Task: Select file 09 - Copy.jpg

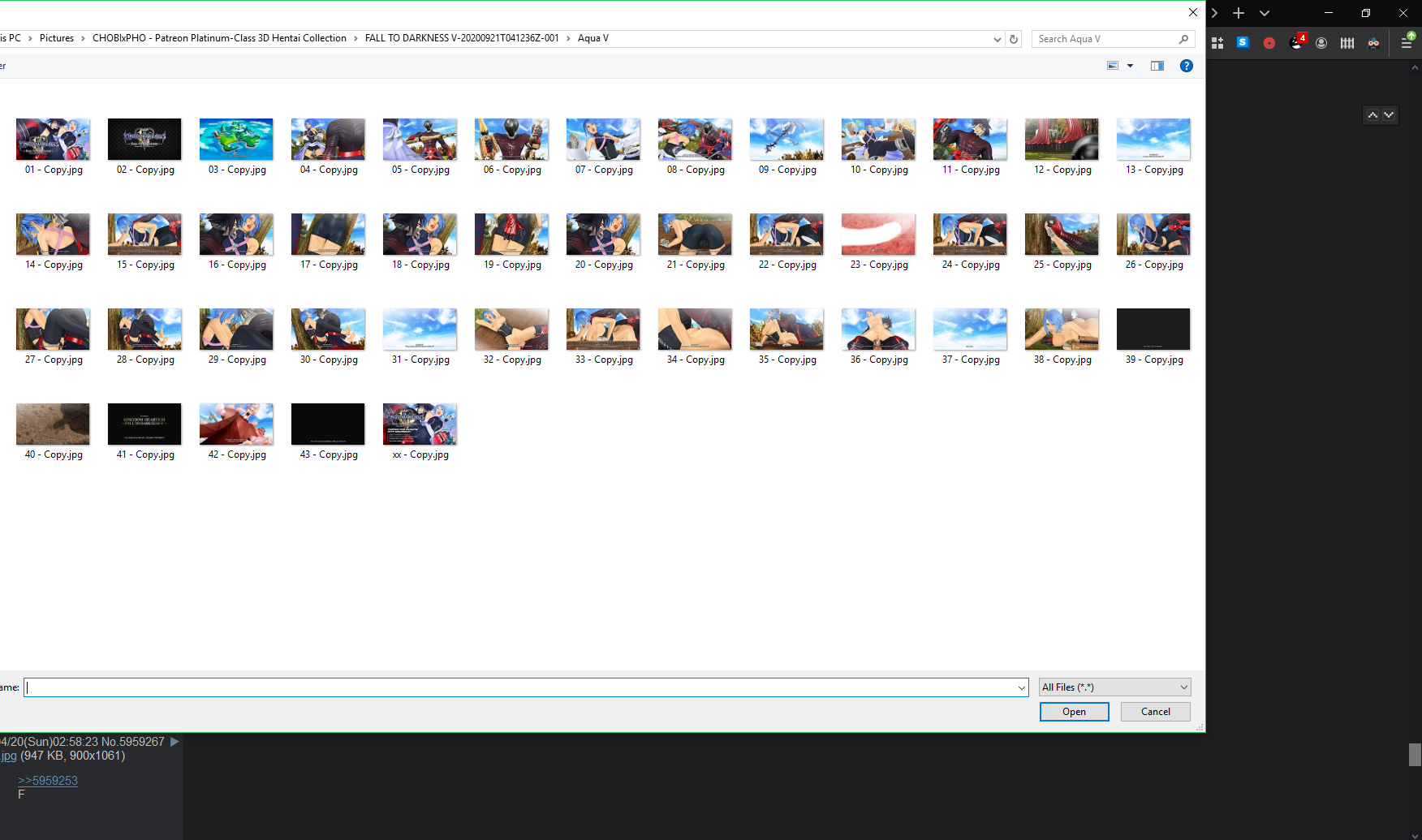Action: point(787,147)
